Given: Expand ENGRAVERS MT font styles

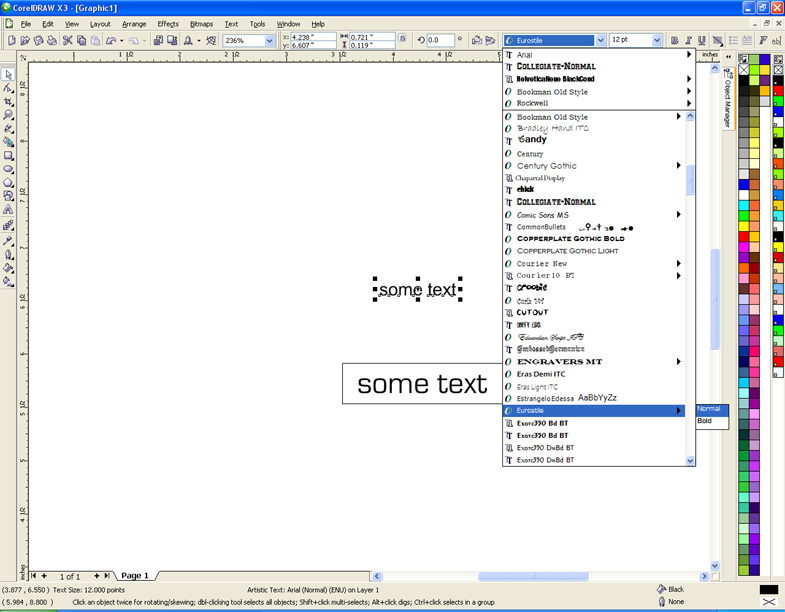Looking at the screenshot, I should pyautogui.click(x=679, y=362).
